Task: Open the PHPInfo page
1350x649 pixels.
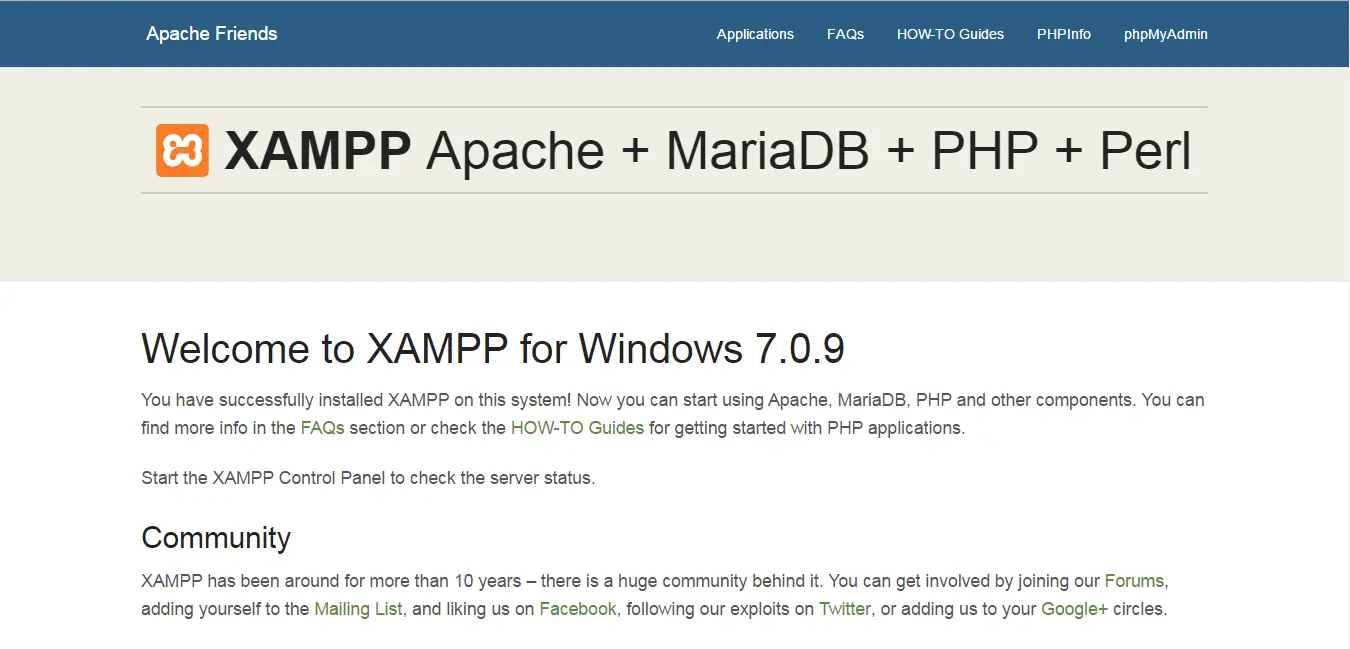Action: (x=1064, y=34)
